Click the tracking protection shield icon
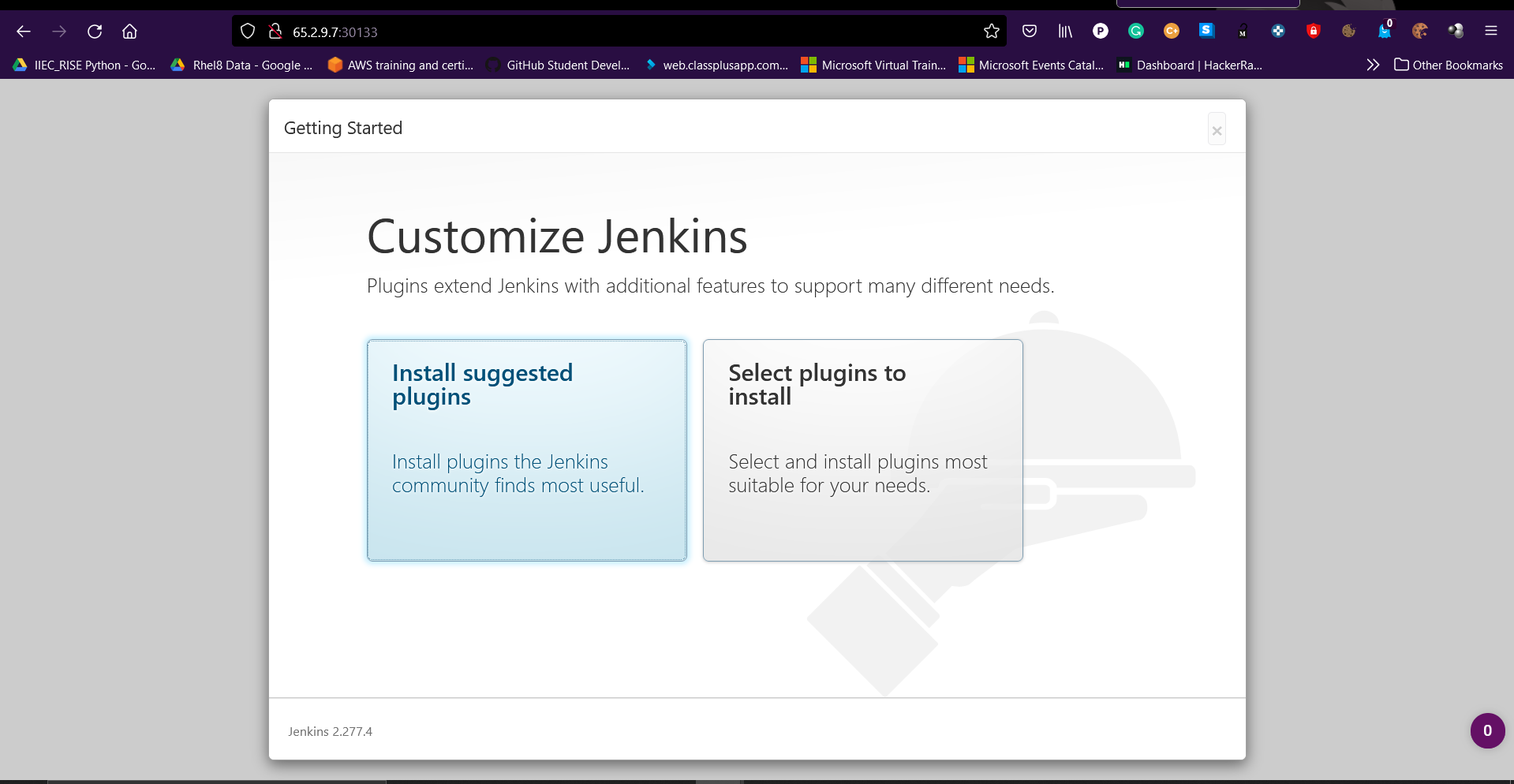Screen dimensions: 1514x784 coord(248,32)
